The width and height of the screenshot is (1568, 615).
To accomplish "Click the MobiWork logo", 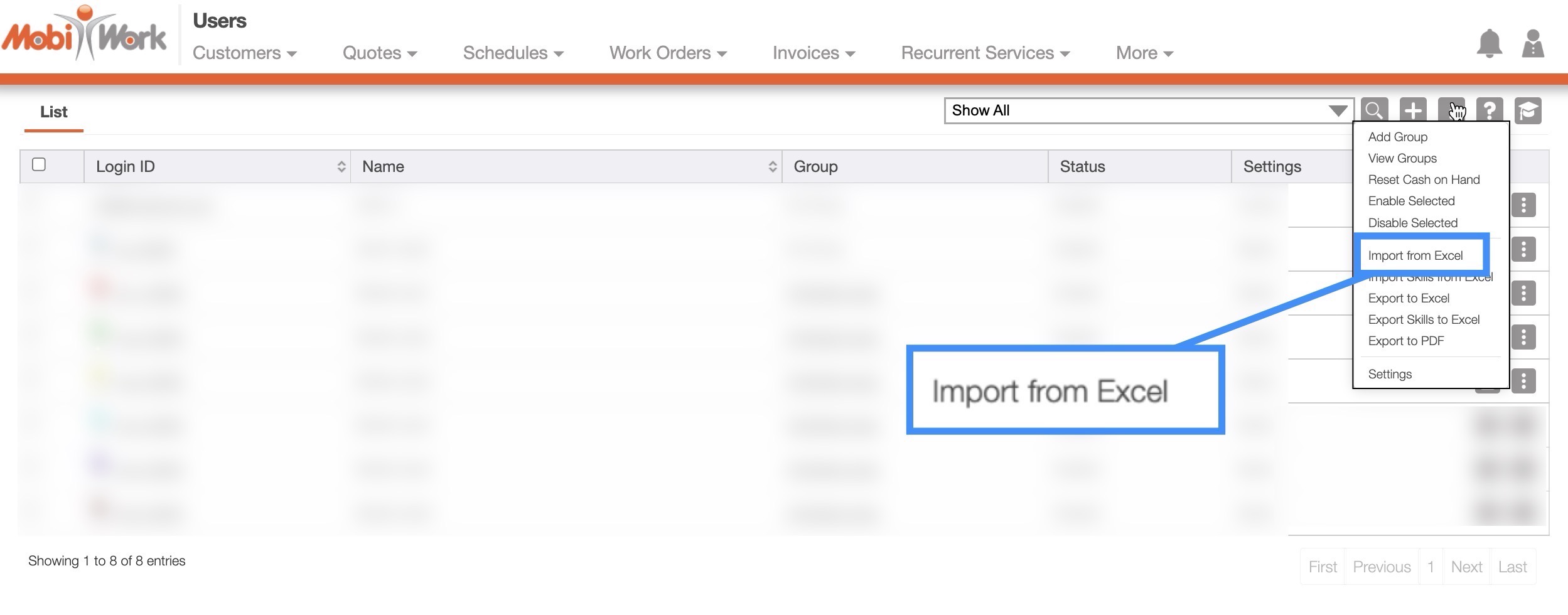I will (84, 35).
